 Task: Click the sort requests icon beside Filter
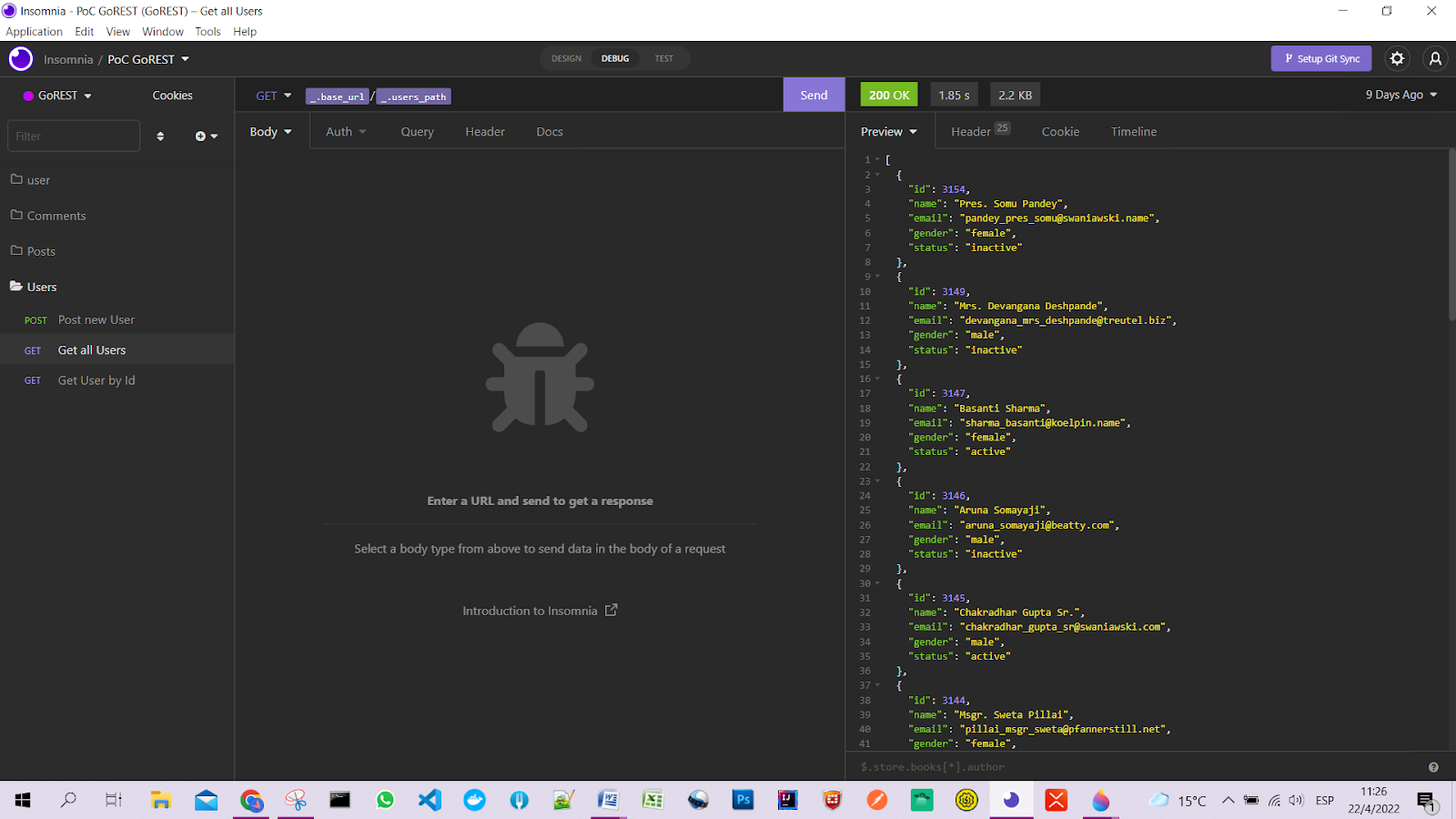coord(160,136)
